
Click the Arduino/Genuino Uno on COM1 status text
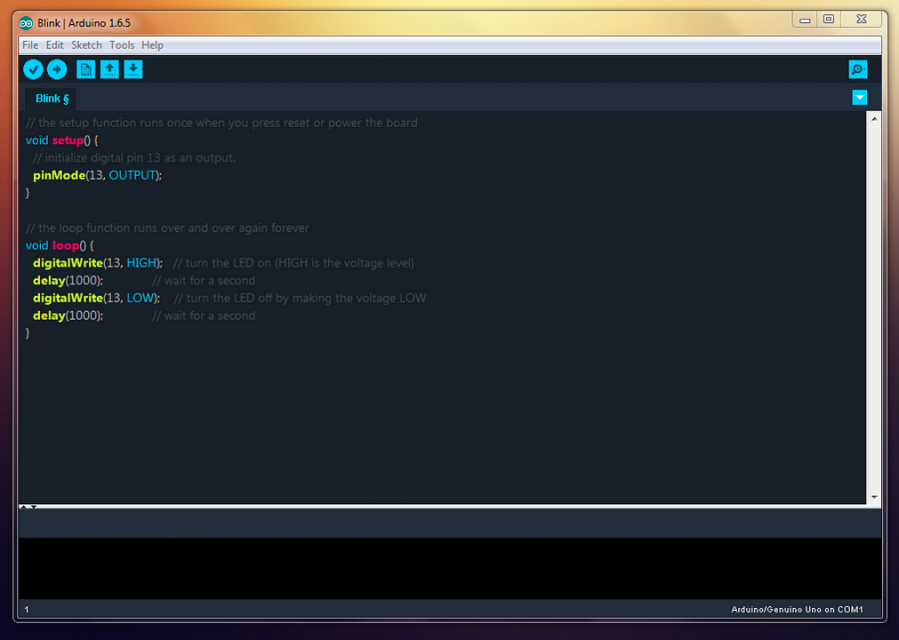tap(796, 609)
